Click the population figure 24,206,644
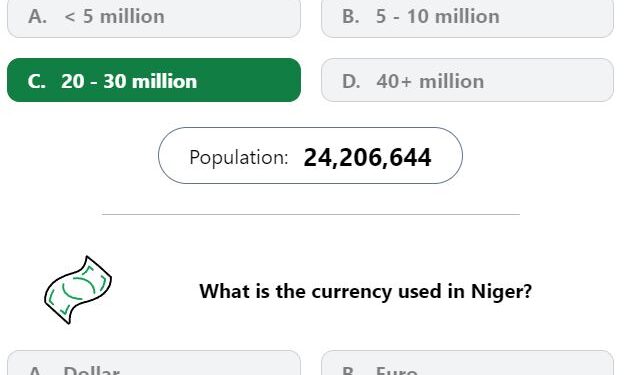The image size is (624, 375). pyautogui.click(x=367, y=157)
